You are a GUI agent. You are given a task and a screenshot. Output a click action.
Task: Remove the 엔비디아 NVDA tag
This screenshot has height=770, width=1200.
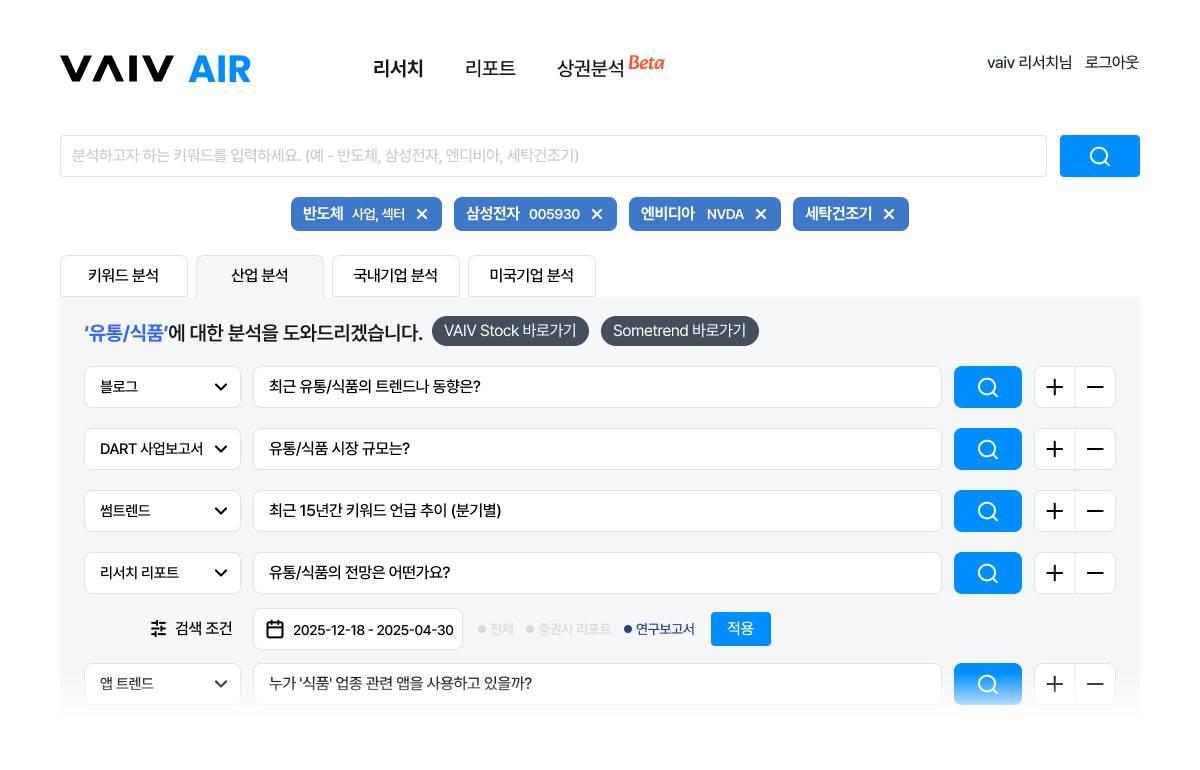[761, 214]
